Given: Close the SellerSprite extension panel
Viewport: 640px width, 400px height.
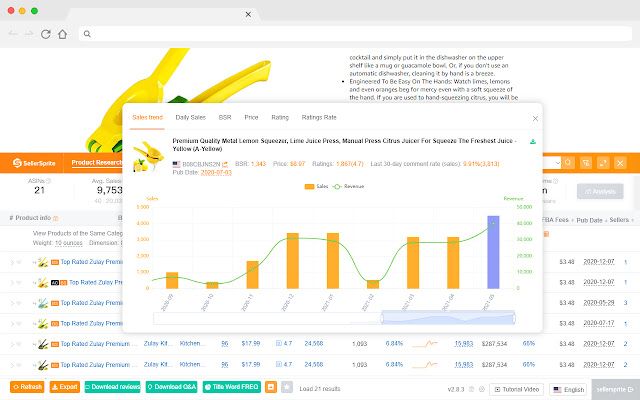Looking at the screenshot, I should [620, 163].
